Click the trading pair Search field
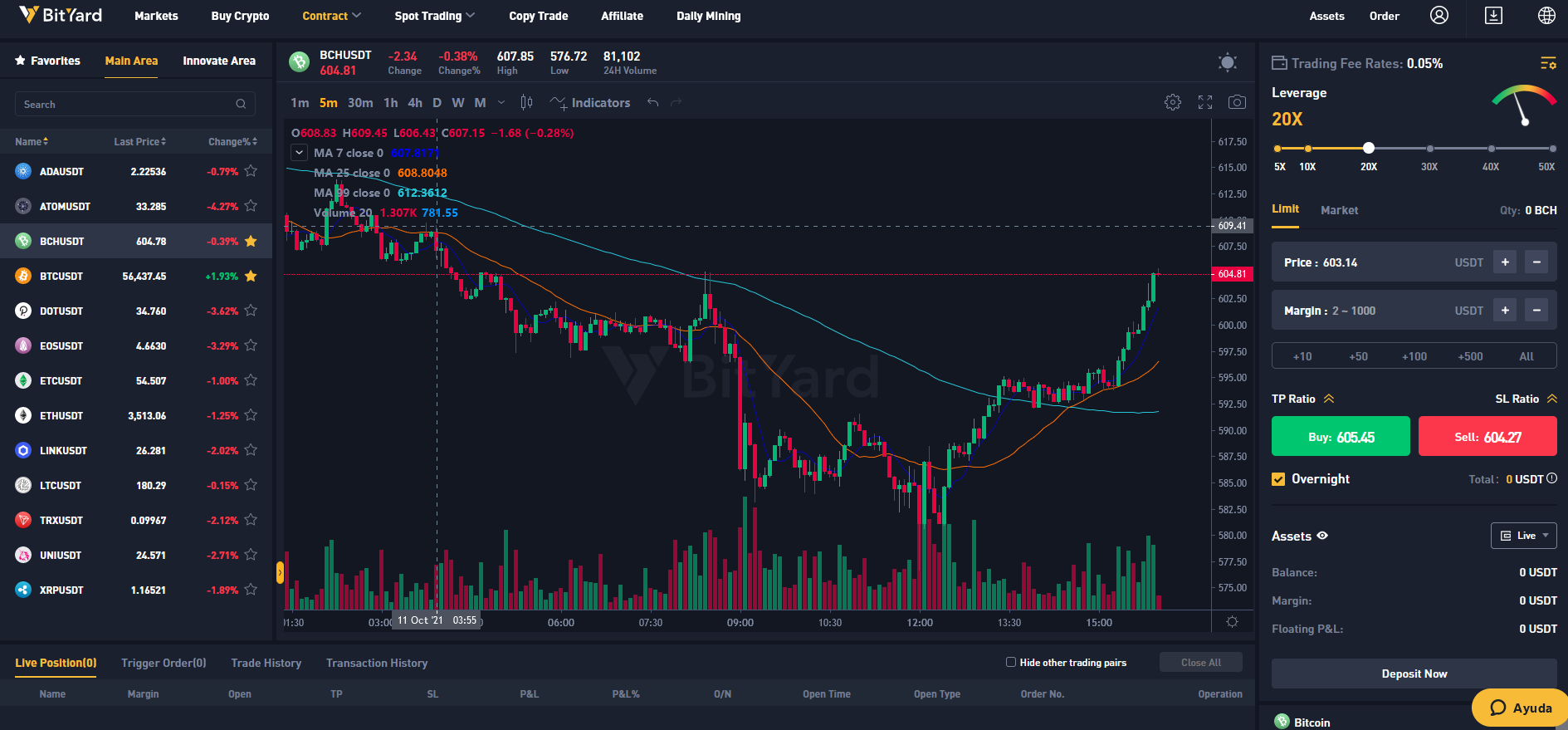The height and width of the screenshot is (730, 1568). [x=135, y=104]
